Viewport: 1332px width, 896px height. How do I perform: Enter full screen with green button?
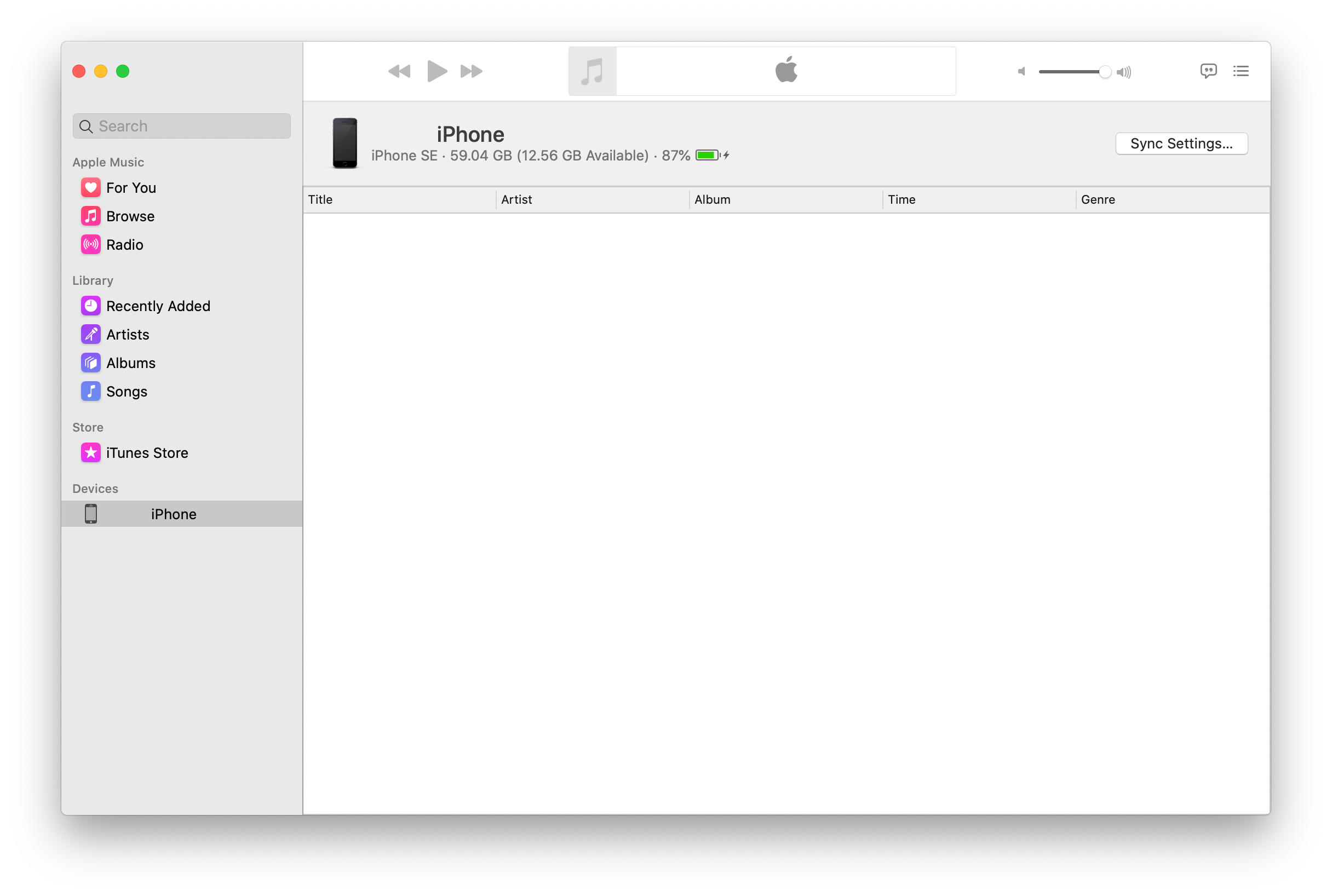point(123,71)
